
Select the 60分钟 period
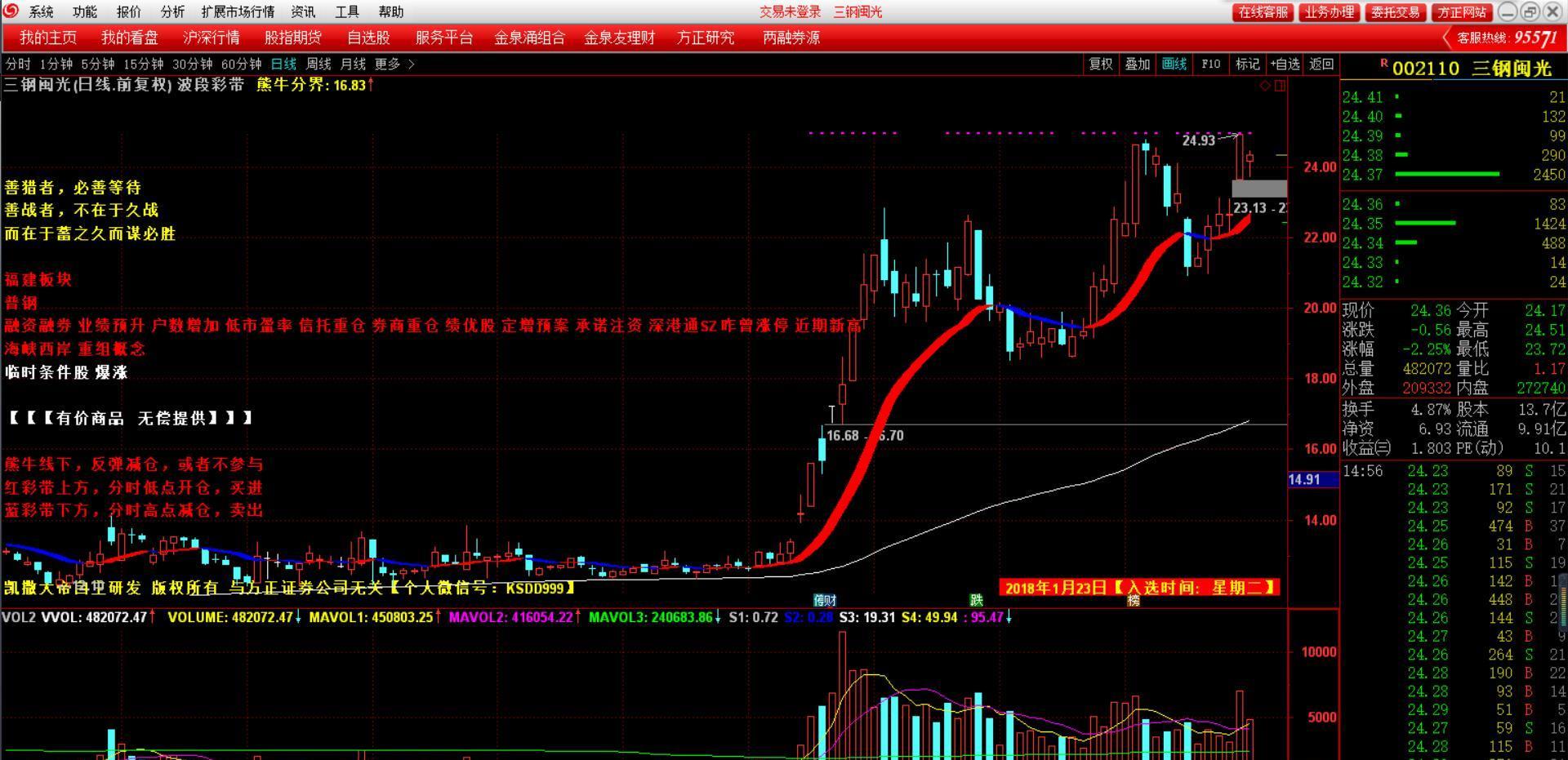click(x=242, y=64)
